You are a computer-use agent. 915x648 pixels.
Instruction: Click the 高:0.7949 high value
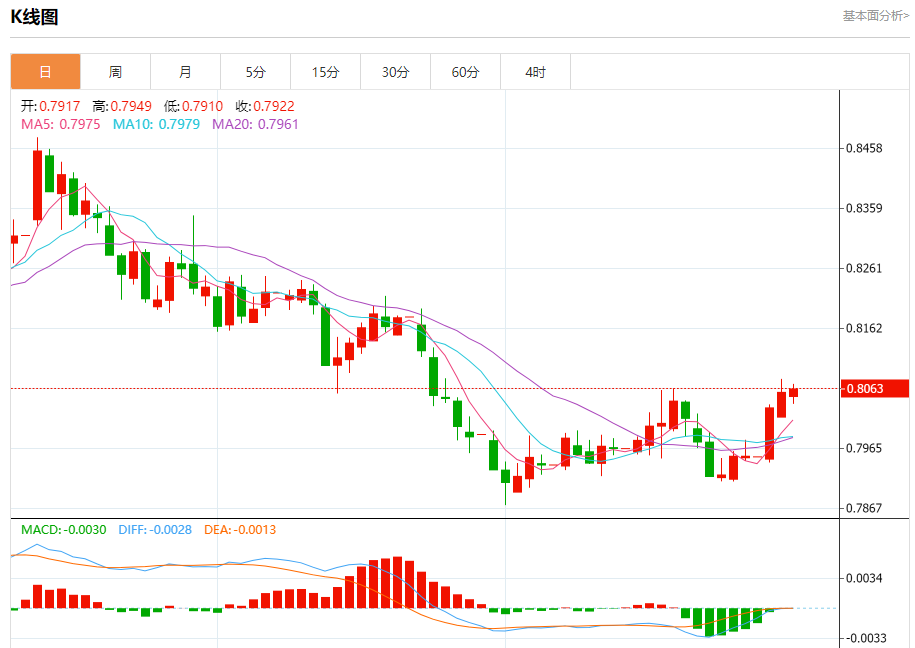pos(122,106)
